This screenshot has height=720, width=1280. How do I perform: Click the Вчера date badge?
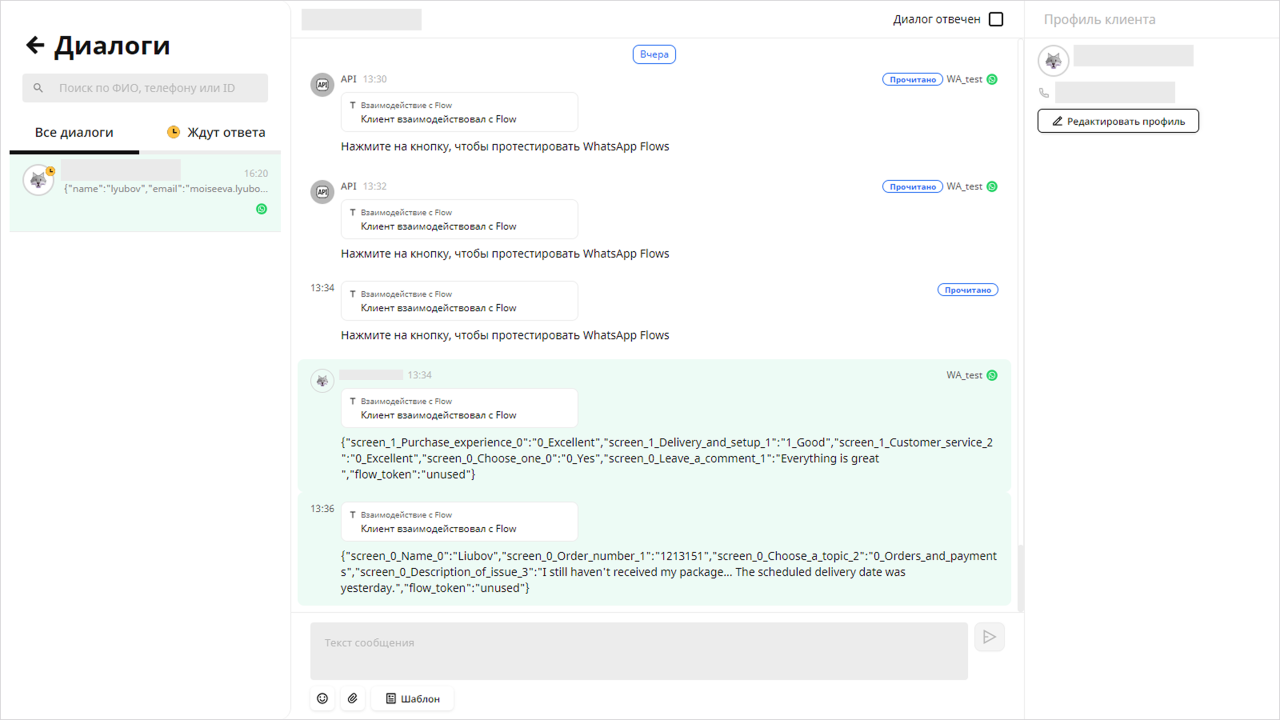pos(654,54)
